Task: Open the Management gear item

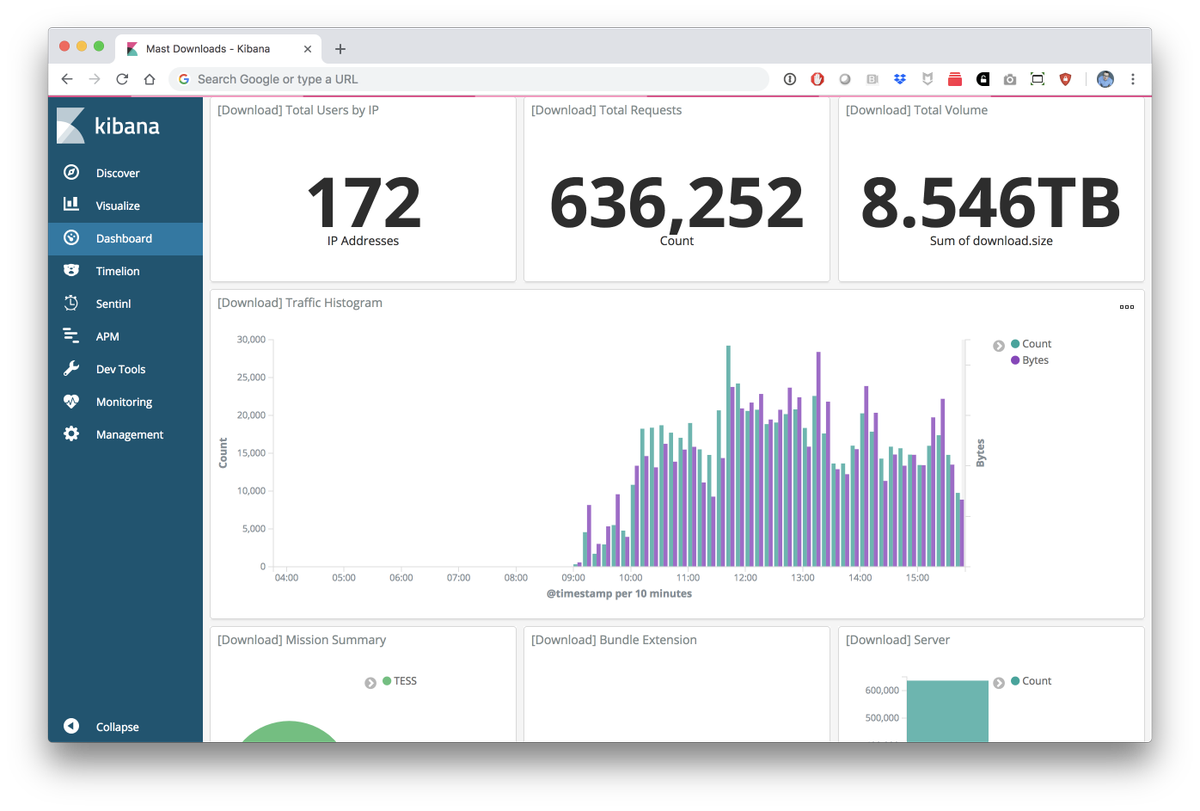Action: tap(125, 435)
